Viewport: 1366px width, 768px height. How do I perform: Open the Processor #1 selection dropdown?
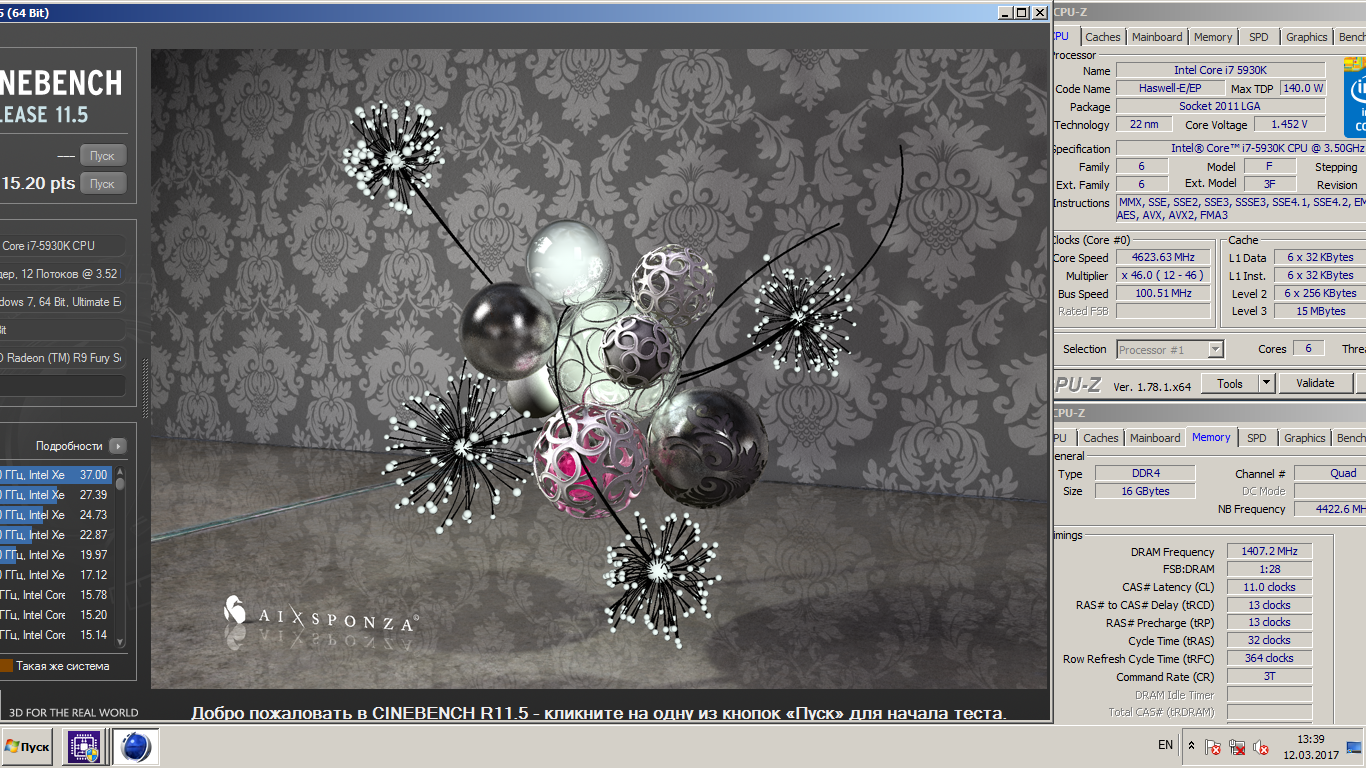[x=1170, y=350]
